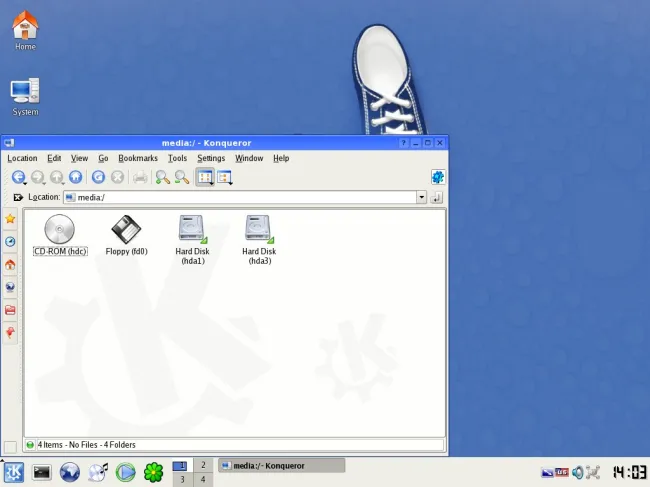Open the Go menu
Image resolution: width=650 pixels, height=487 pixels.
pyautogui.click(x=103, y=158)
